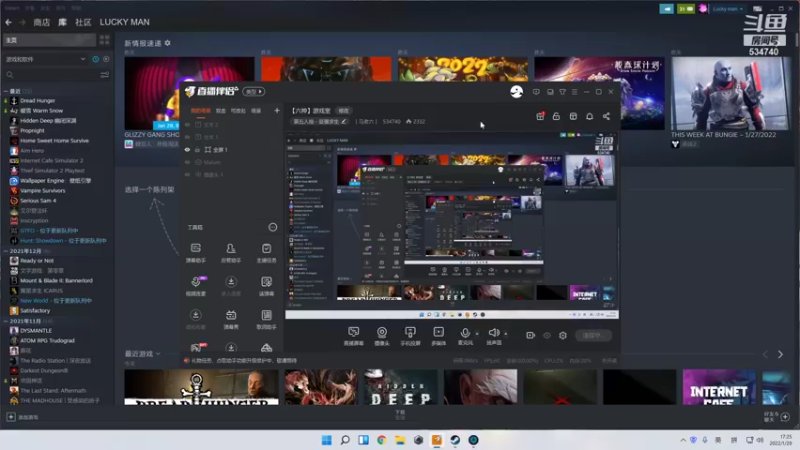Open the 弹幕秀 tool
Viewport: 800px width, 450px height.
point(231,320)
